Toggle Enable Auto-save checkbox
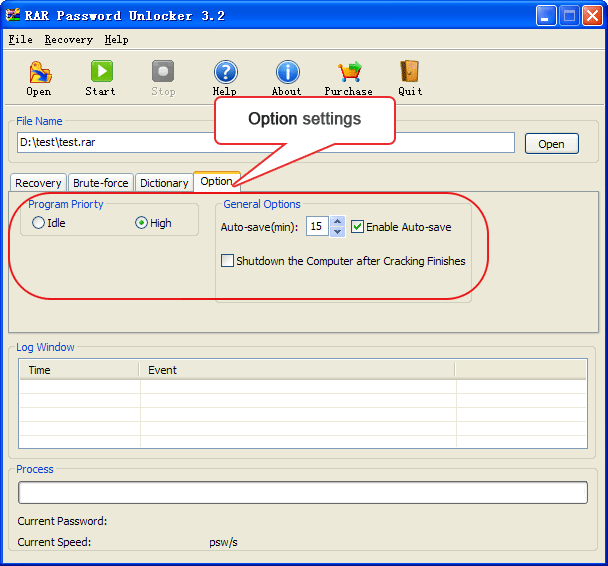The height and width of the screenshot is (566, 608). (357, 227)
